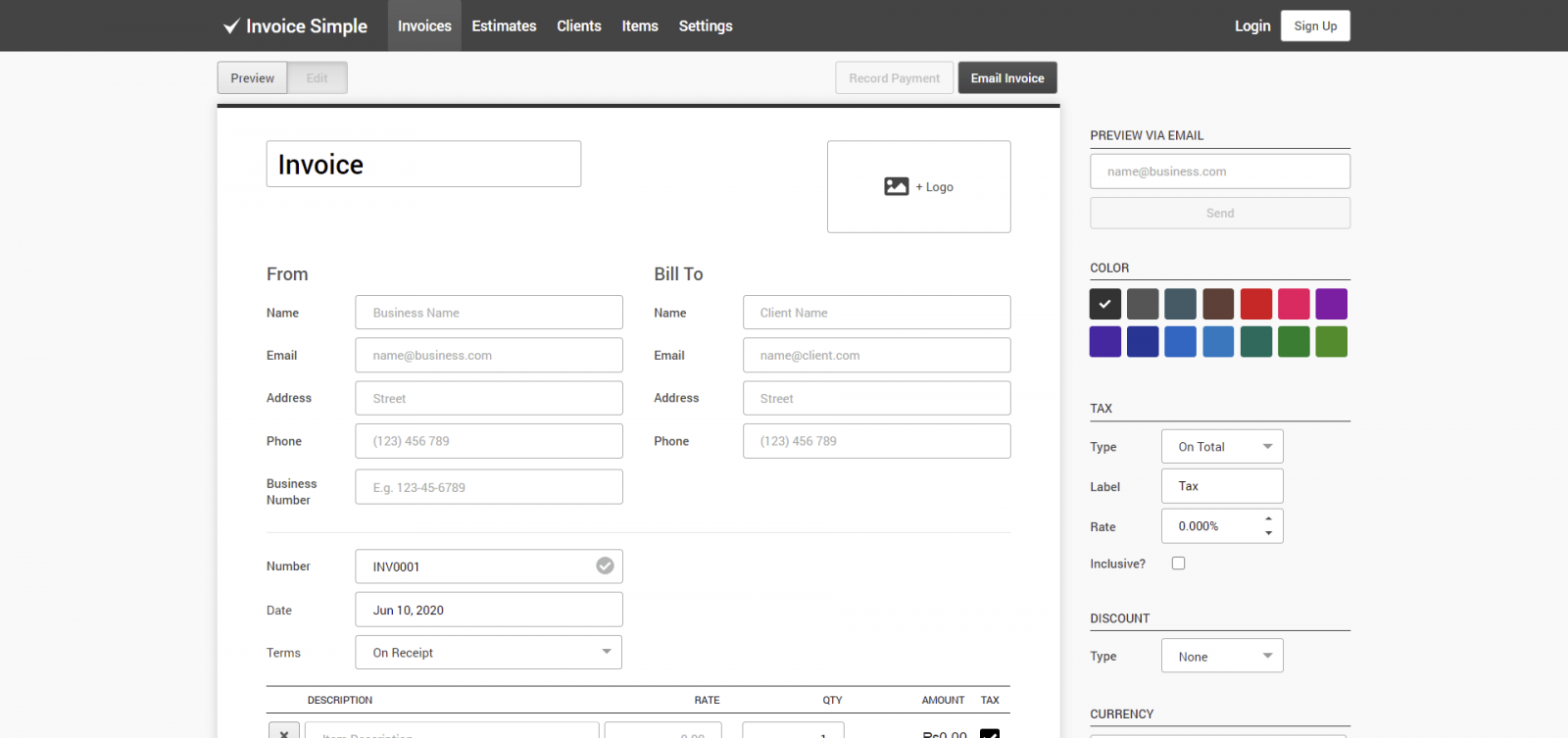Select the navy blue color swatch
The image size is (1568, 738).
(x=1143, y=341)
